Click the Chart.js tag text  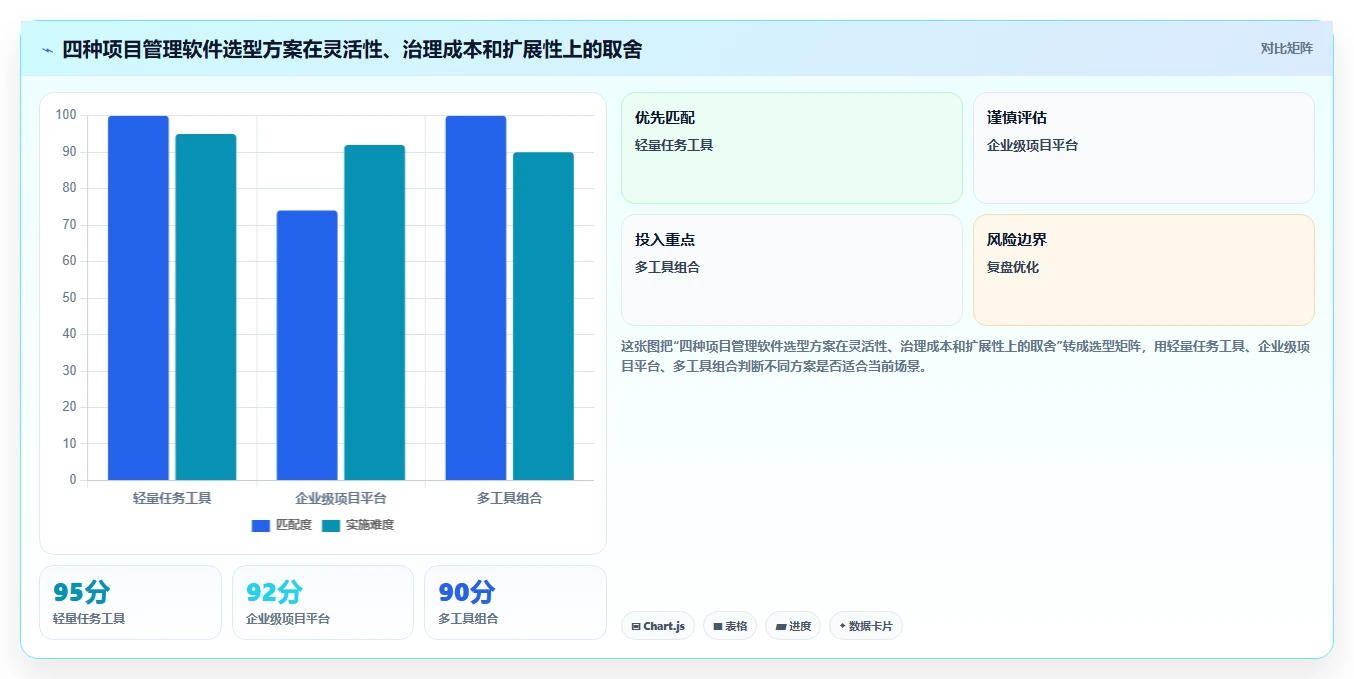click(664, 627)
